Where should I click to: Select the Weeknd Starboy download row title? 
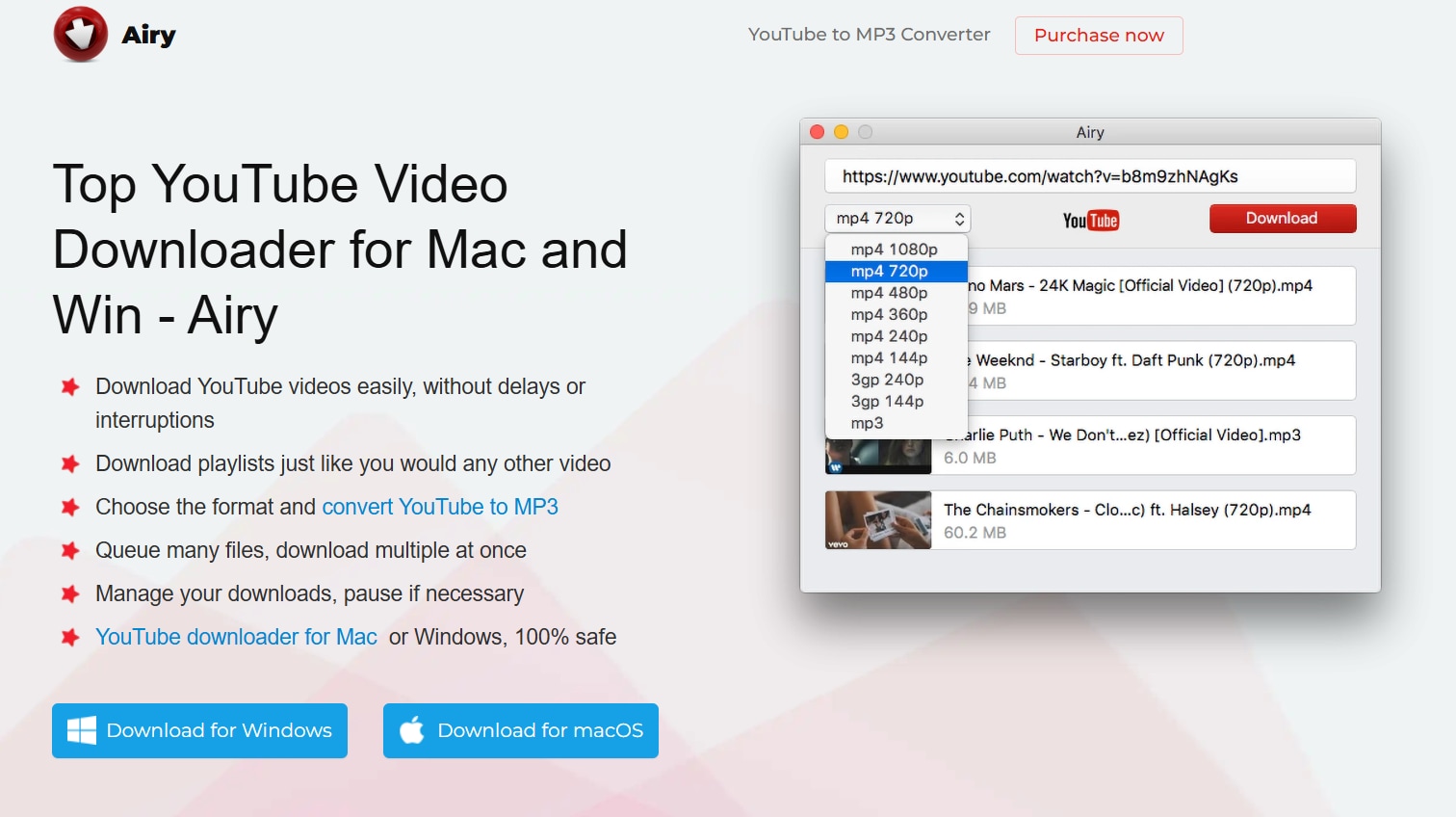(x=1131, y=360)
